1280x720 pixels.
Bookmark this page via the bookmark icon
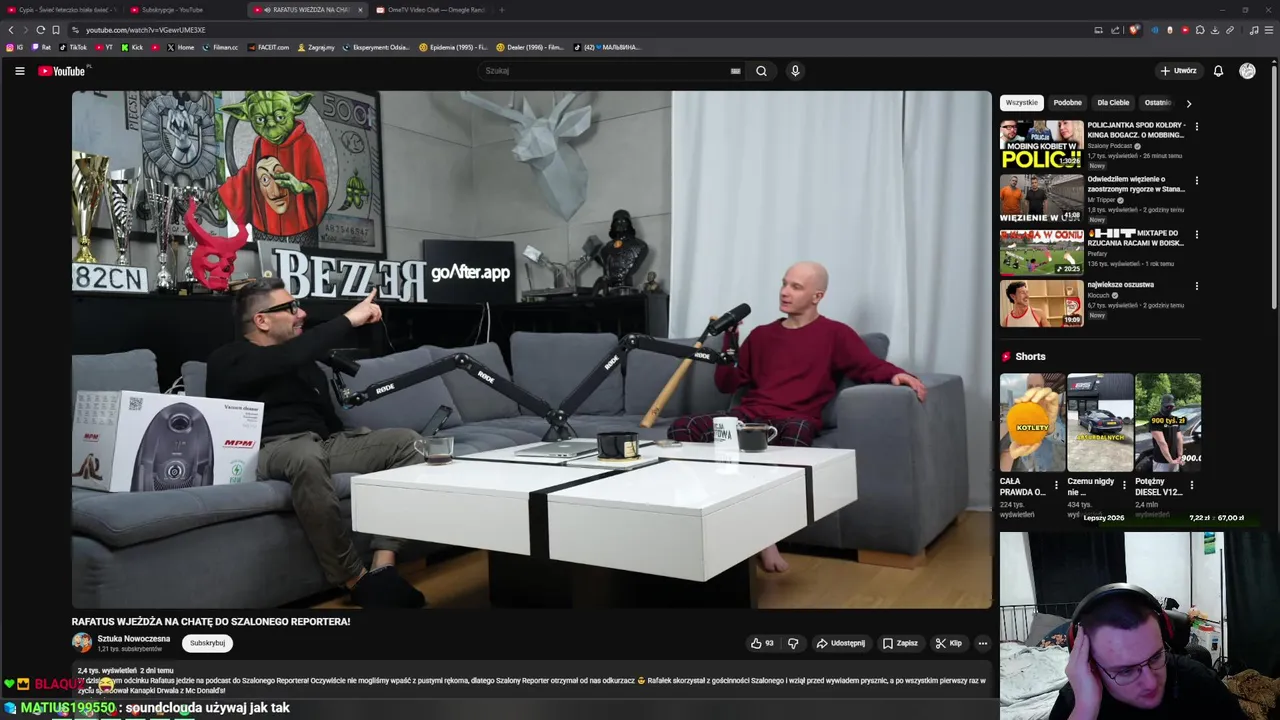pos(56,30)
